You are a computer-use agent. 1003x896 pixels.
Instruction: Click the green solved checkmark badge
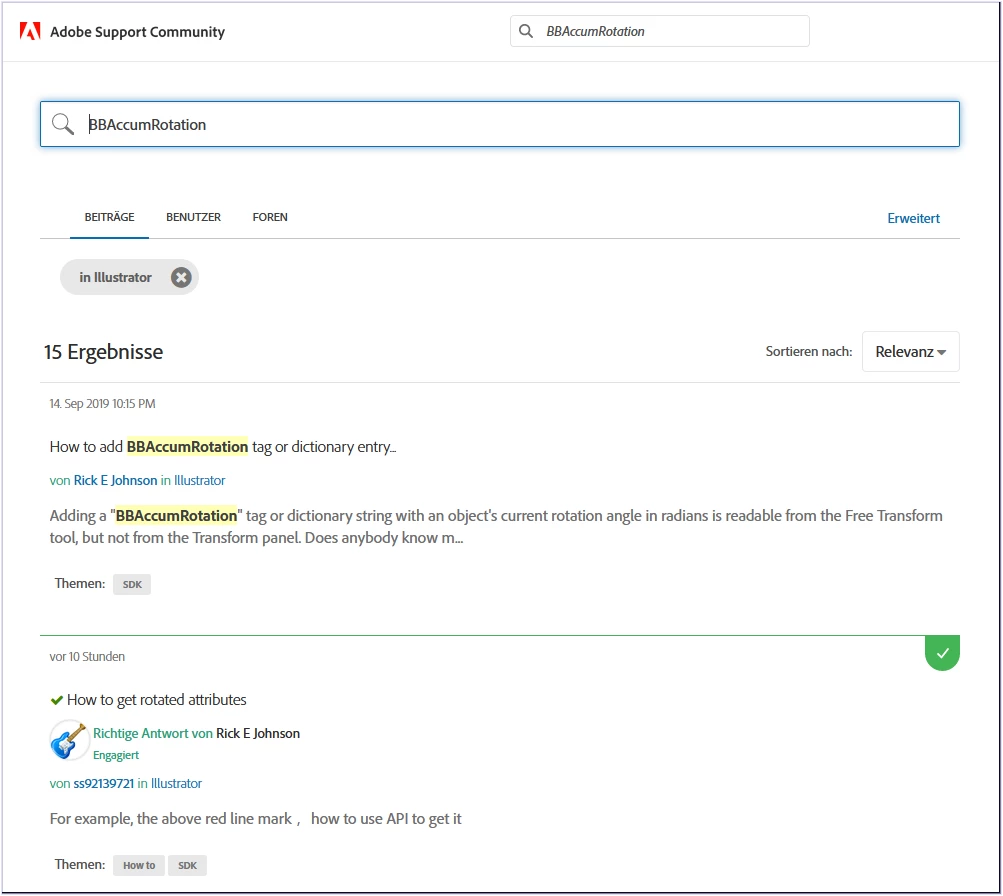[942, 653]
